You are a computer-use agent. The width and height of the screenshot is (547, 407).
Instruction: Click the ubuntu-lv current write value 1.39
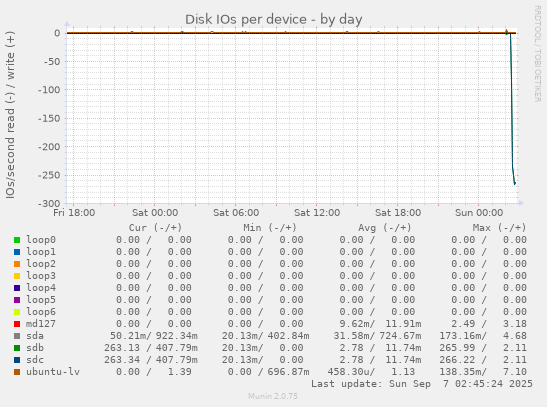coord(180,372)
